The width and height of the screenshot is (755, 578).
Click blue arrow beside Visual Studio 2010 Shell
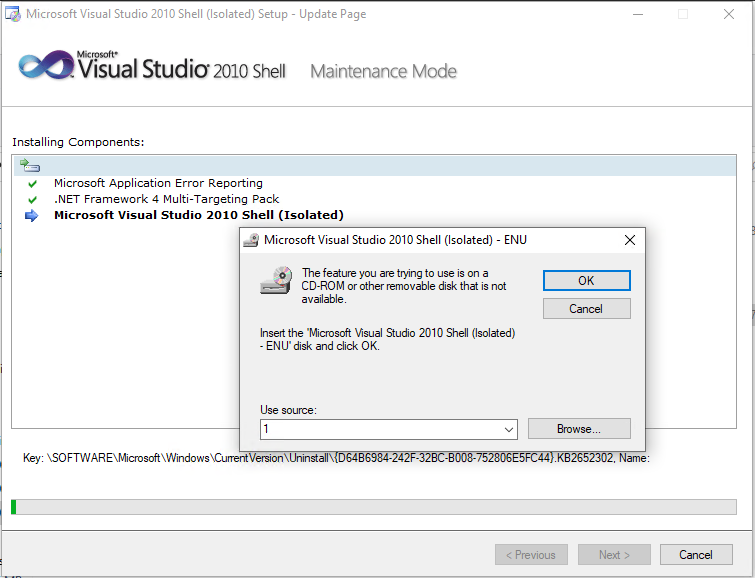pyautogui.click(x=31, y=215)
